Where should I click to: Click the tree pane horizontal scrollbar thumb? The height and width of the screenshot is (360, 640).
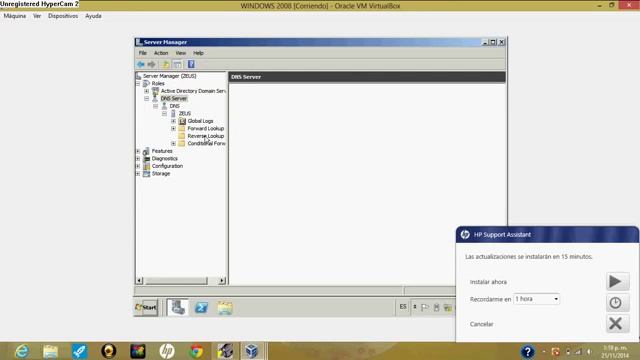(x=176, y=281)
